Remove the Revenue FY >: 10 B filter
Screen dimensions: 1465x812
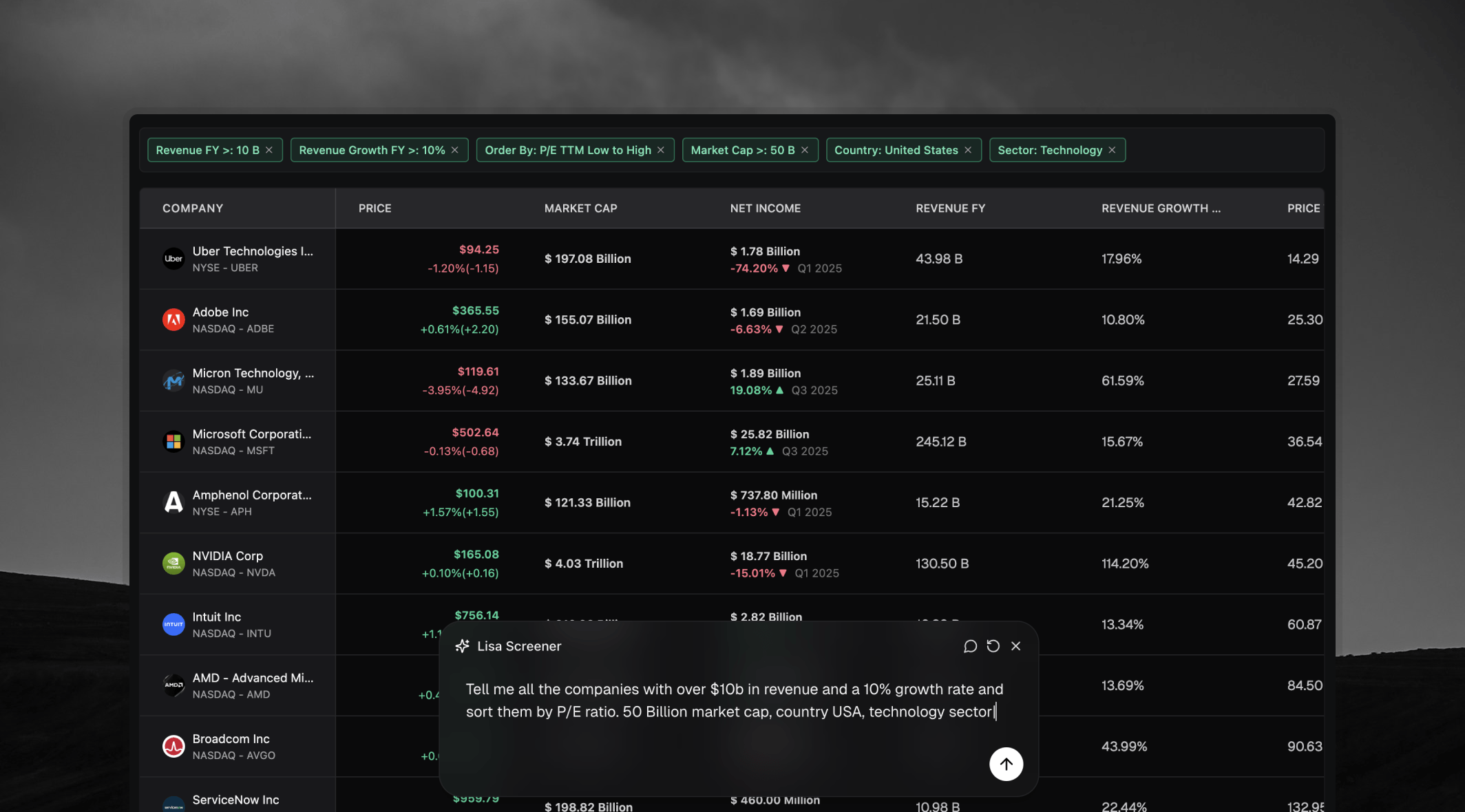tap(269, 150)
